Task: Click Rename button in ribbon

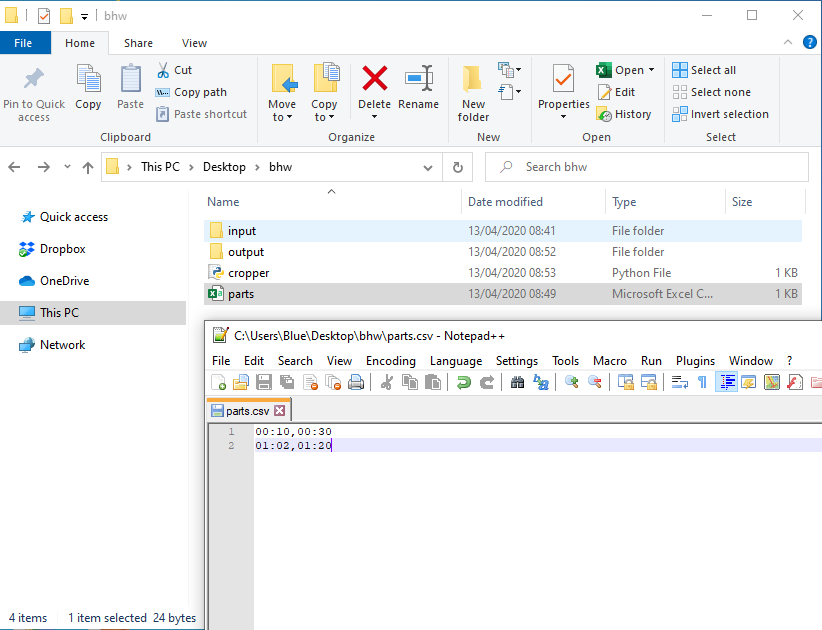Action: point(418,88)
